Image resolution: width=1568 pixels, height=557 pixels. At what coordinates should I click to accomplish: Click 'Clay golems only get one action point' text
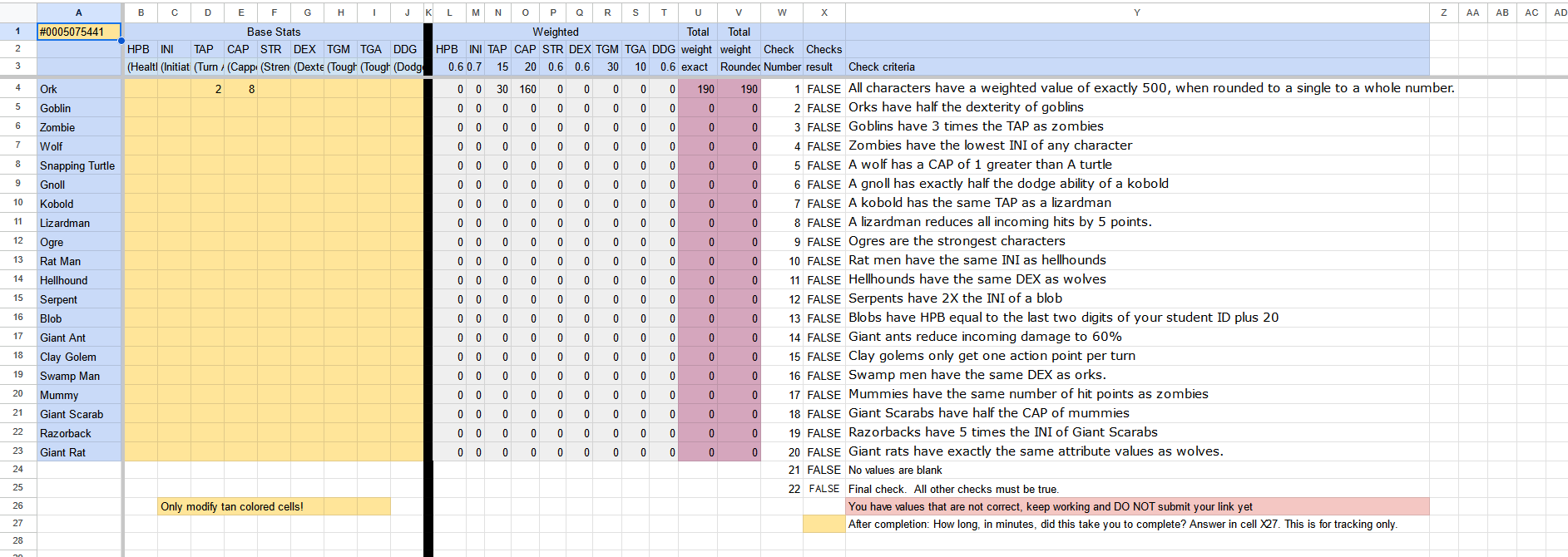pyautogui.click(x=992, y=356)
